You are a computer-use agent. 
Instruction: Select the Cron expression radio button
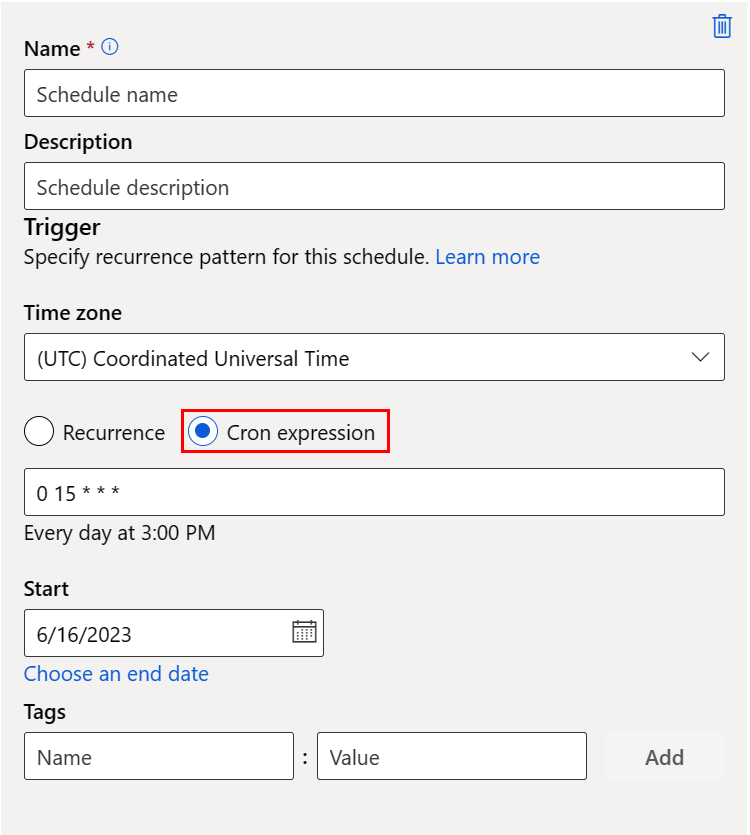pos(203,432)
